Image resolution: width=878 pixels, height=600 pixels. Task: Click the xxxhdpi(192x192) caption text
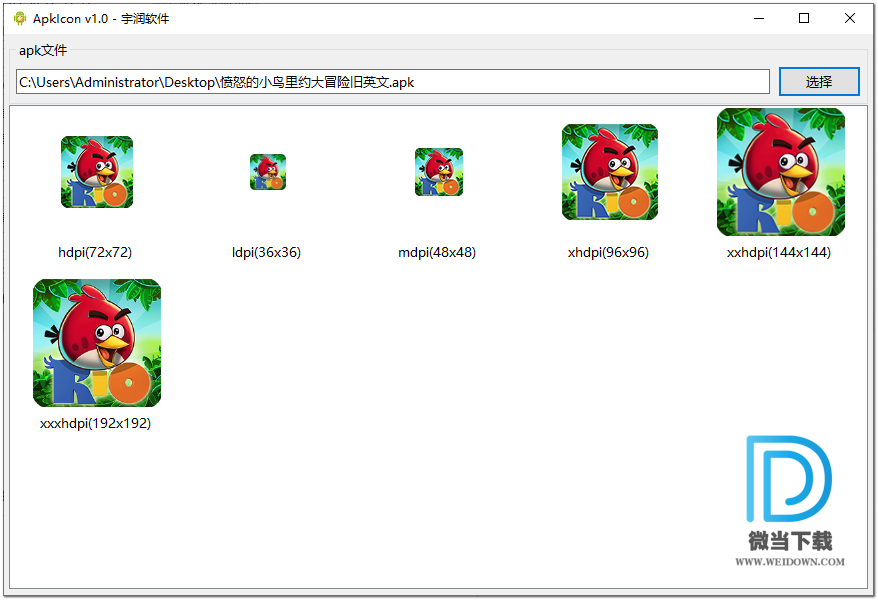click(95, 424)
